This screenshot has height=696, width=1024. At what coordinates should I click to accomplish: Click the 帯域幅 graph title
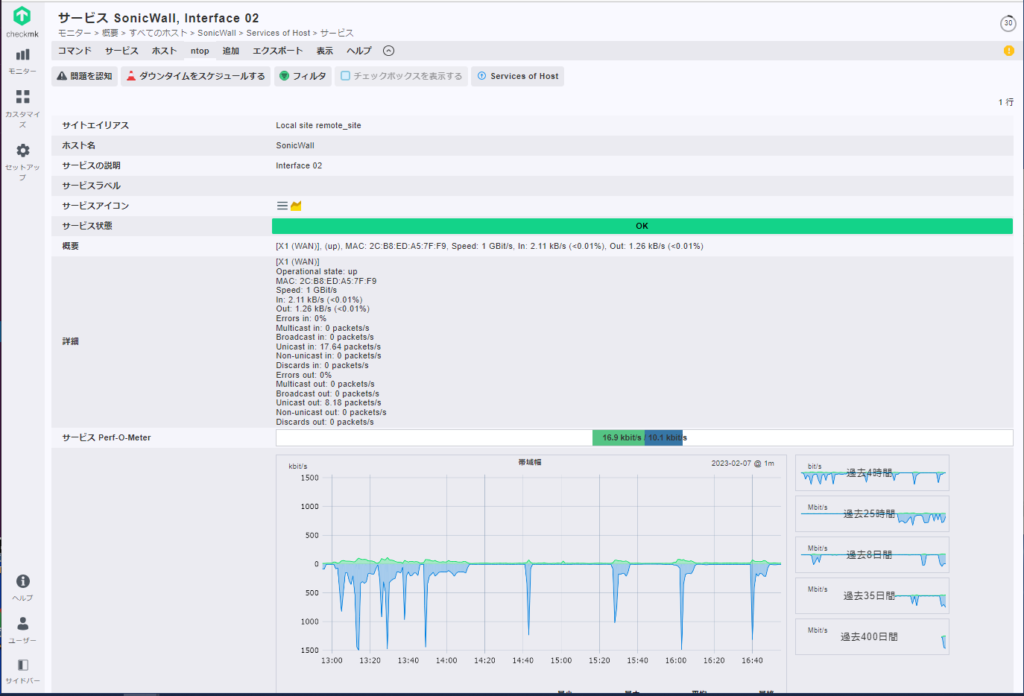530,462
